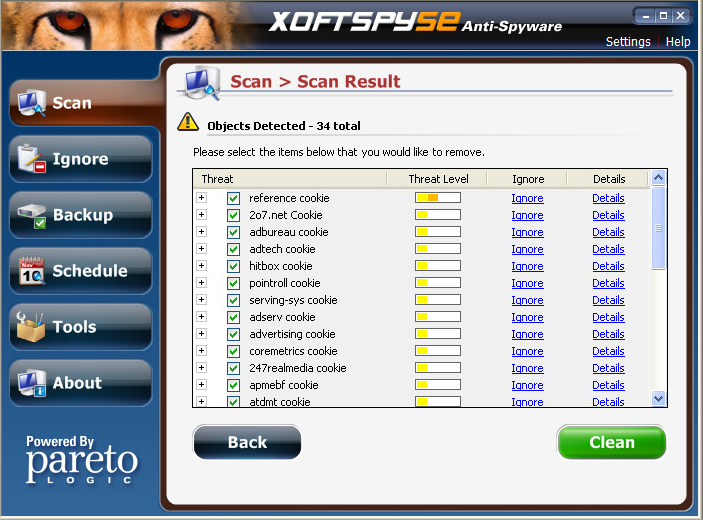Screen dimensions: 703x520
Task: Open the Settings menu
Action: (628, 42)
